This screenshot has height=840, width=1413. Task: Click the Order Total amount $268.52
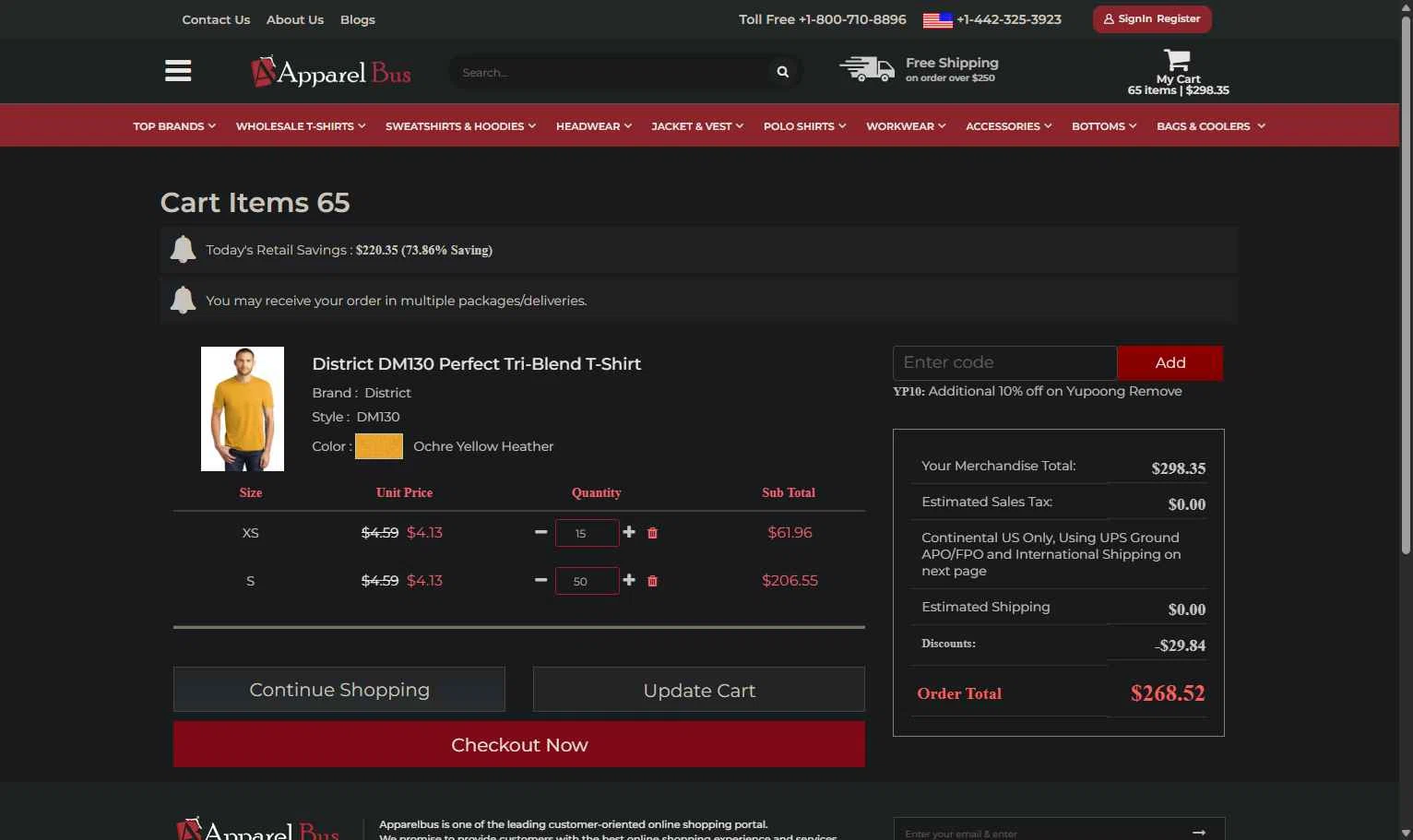point(1168,692)
